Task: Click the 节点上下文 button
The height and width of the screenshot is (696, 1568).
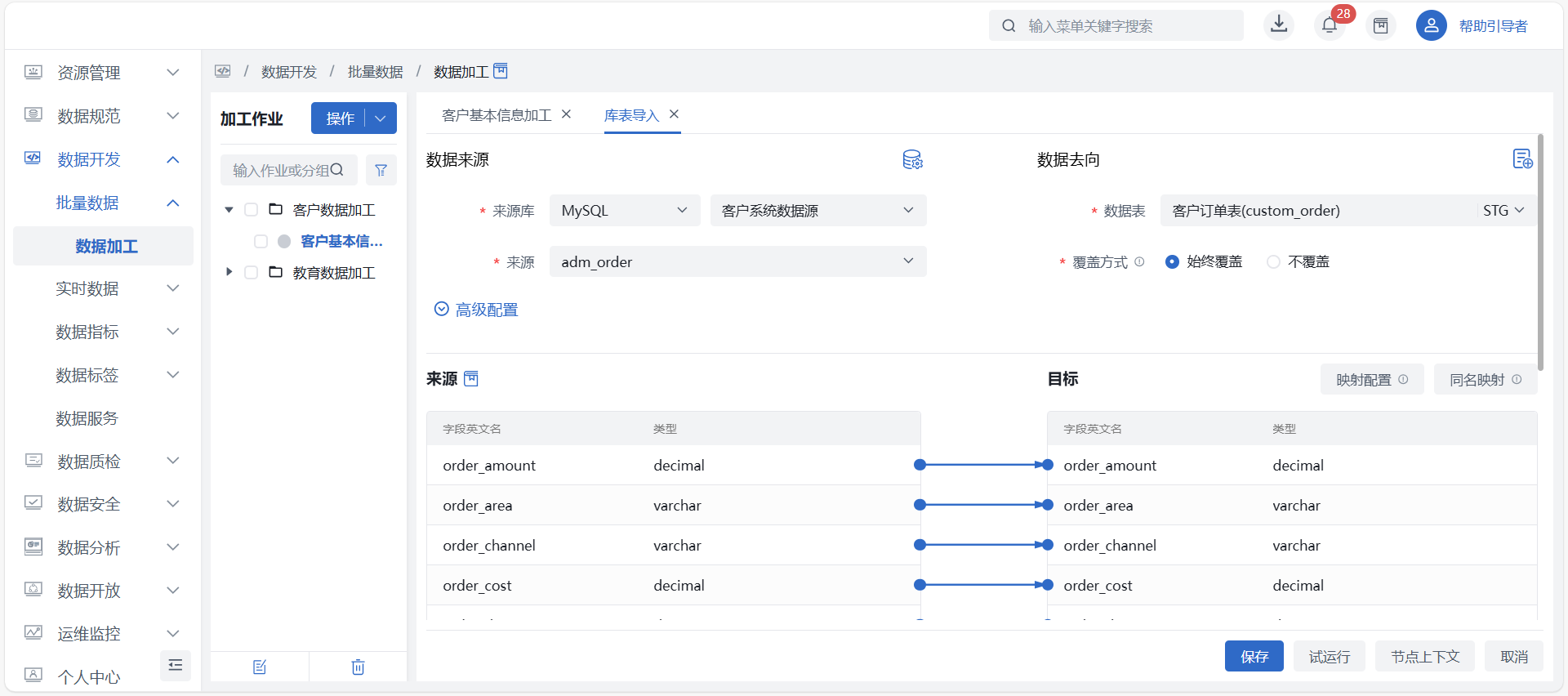Action: click(x=1425, y=656)
